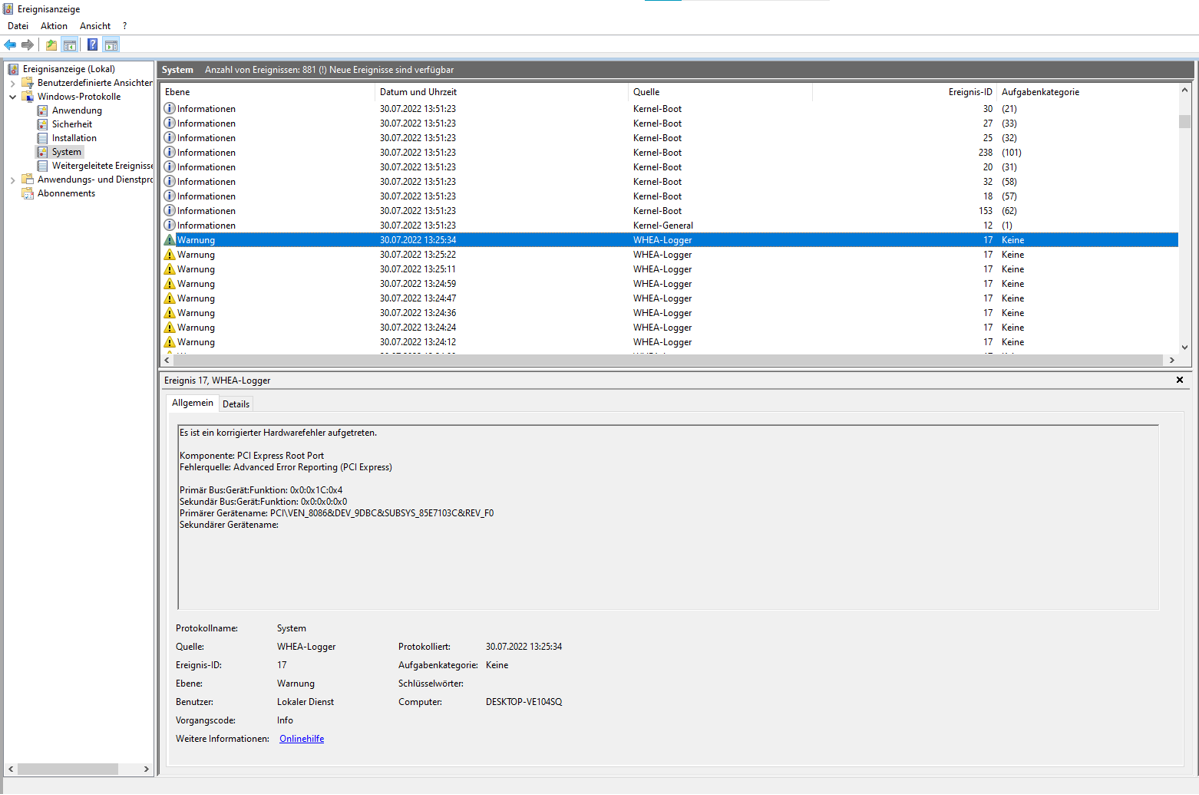Select the Allgemein tab

click(x=193, y=403)
